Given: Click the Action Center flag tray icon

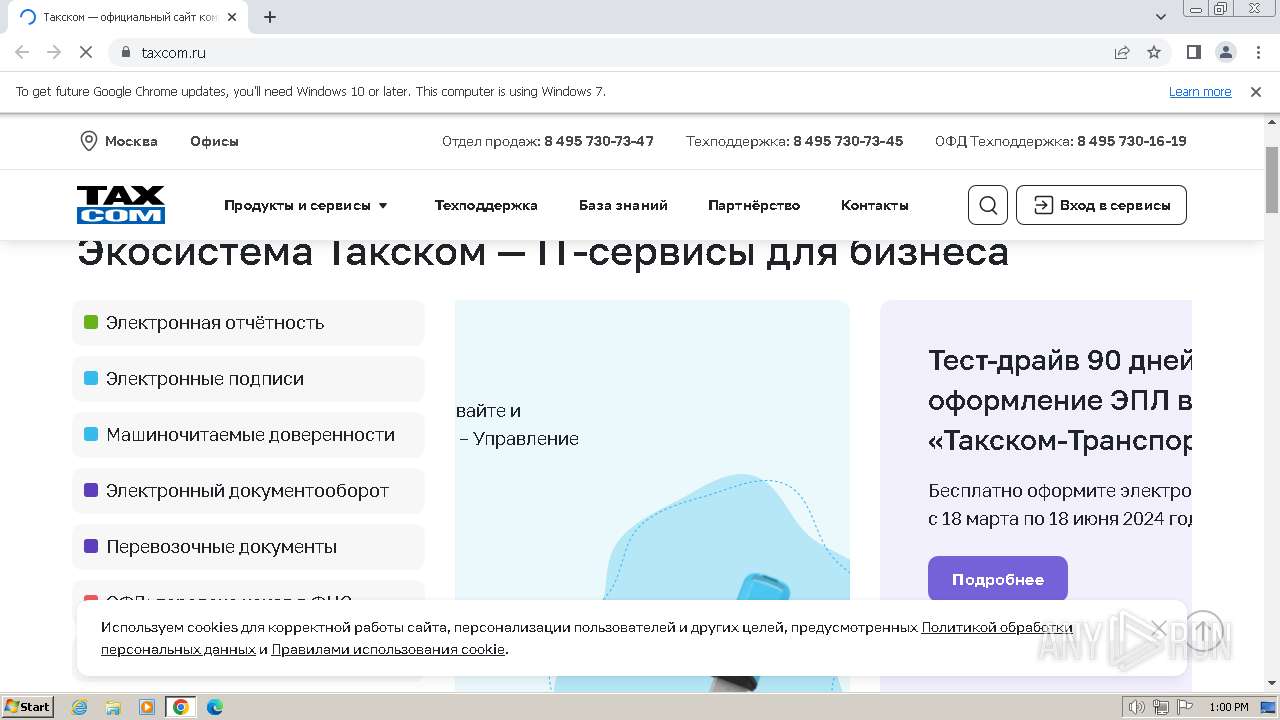Looking at the screenshot, I should (1185, 707).
